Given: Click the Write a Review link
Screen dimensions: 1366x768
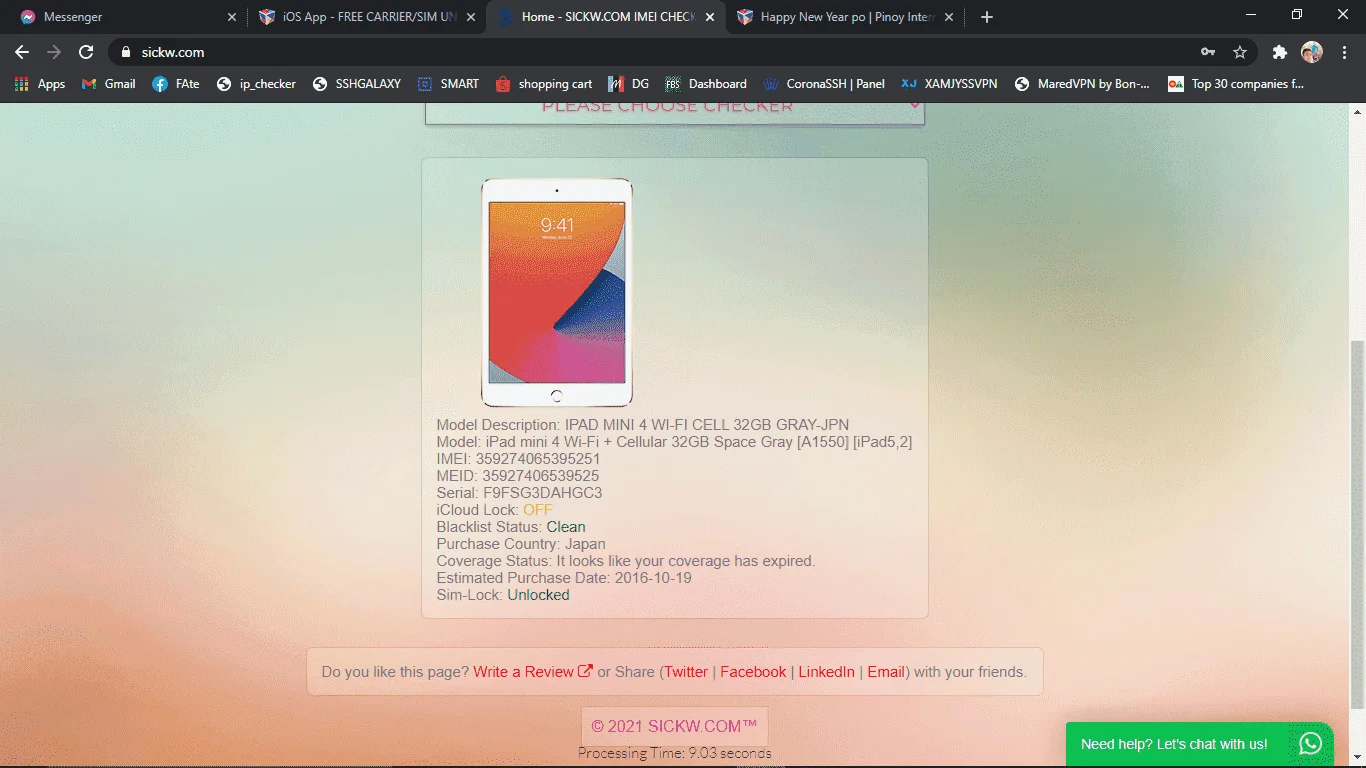Looking at the screenshot, I should click(533, 672).
